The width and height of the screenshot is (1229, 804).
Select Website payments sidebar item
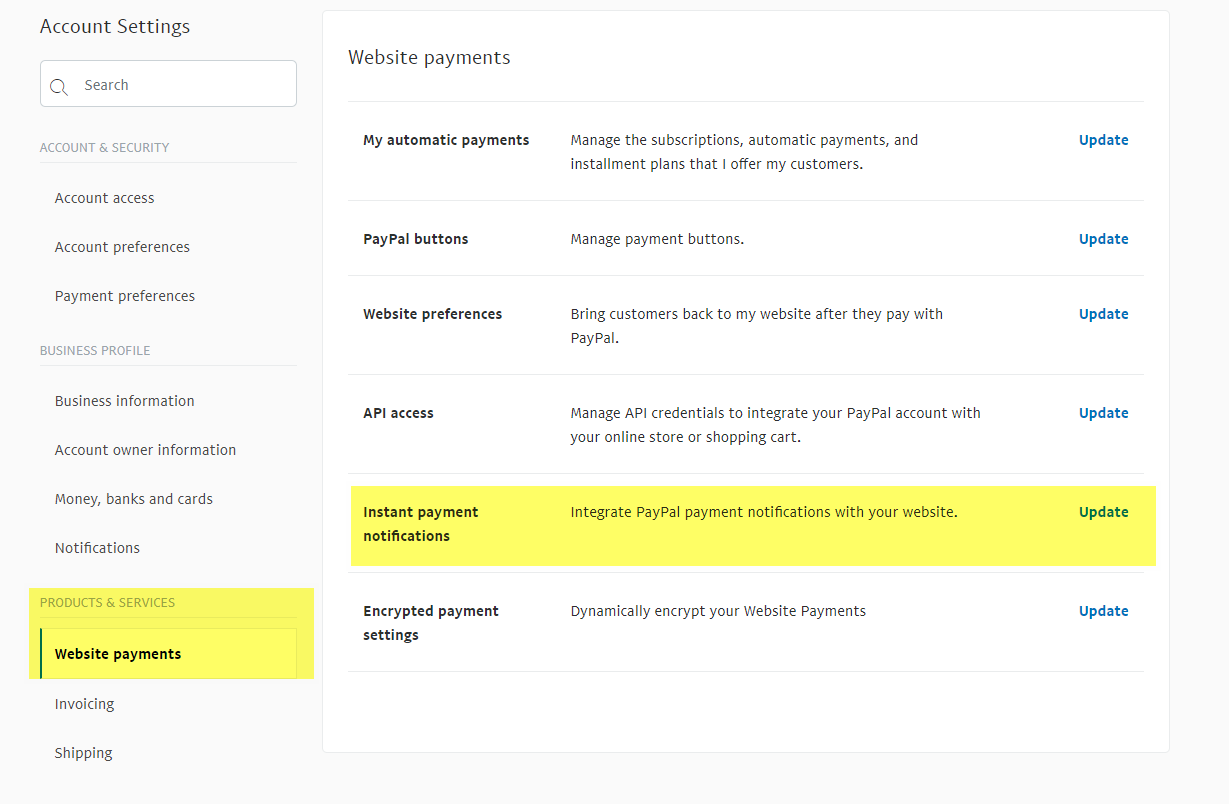tap(118, 654)
